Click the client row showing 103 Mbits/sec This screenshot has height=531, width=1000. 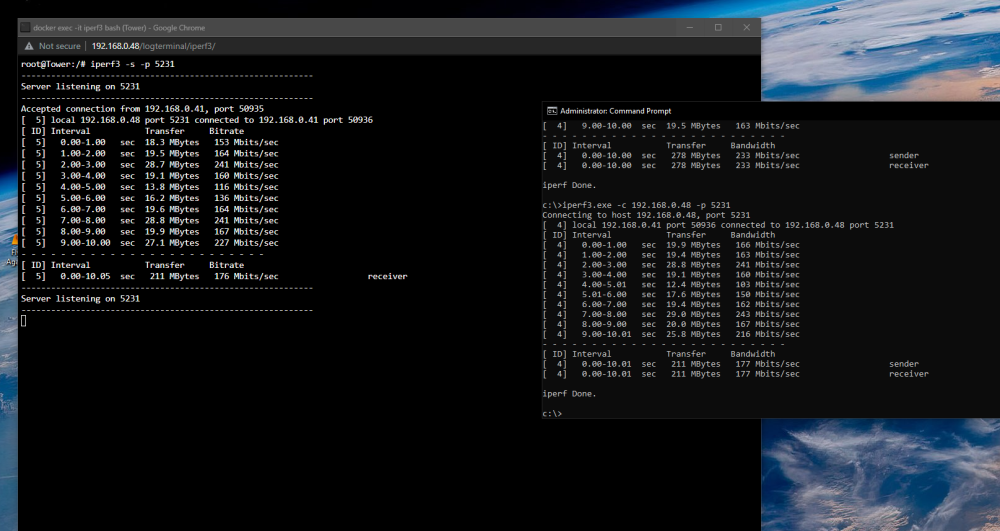(671, 284)
